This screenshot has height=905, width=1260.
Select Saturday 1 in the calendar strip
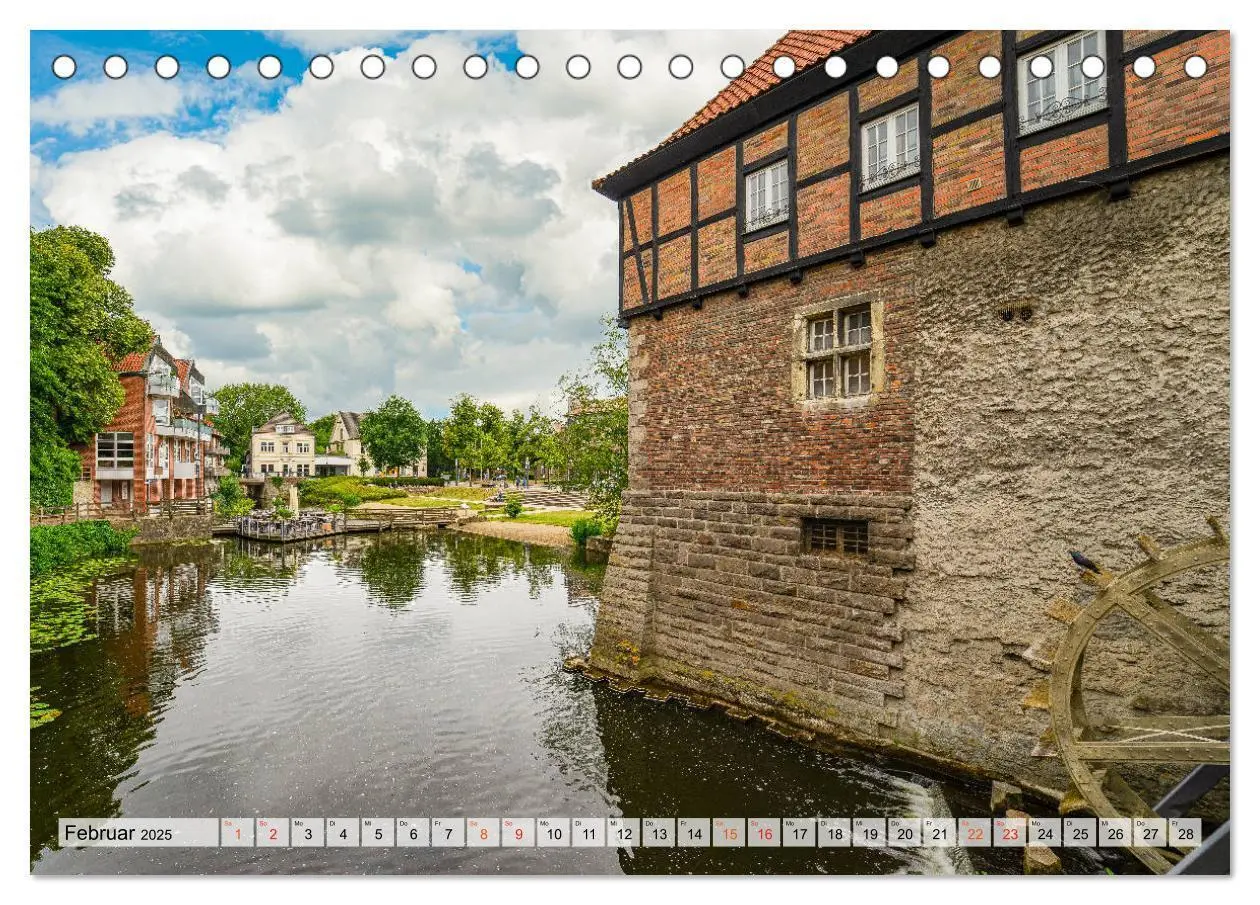click(237, 832)
